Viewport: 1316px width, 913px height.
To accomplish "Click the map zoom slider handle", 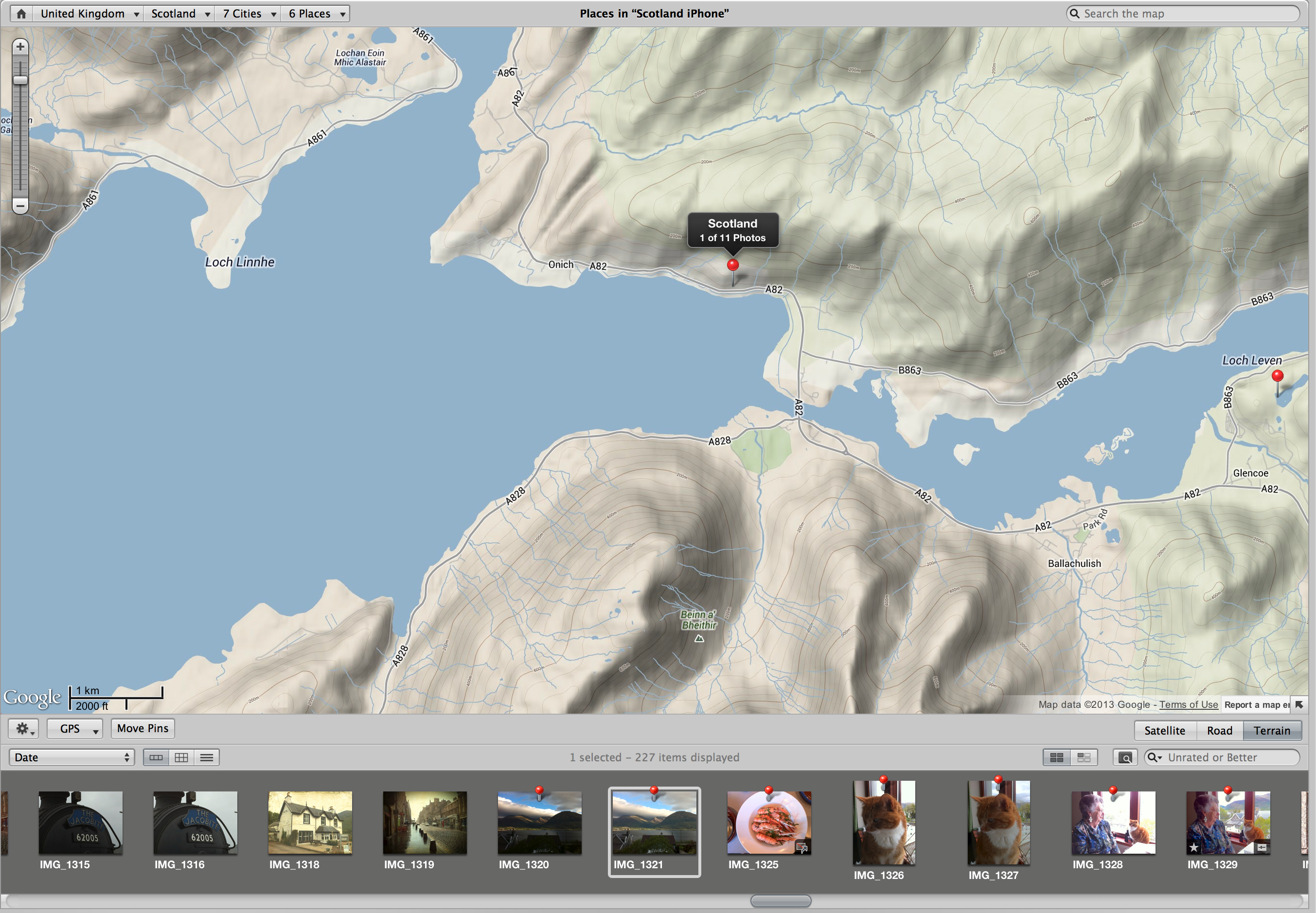I will (20, 80).
